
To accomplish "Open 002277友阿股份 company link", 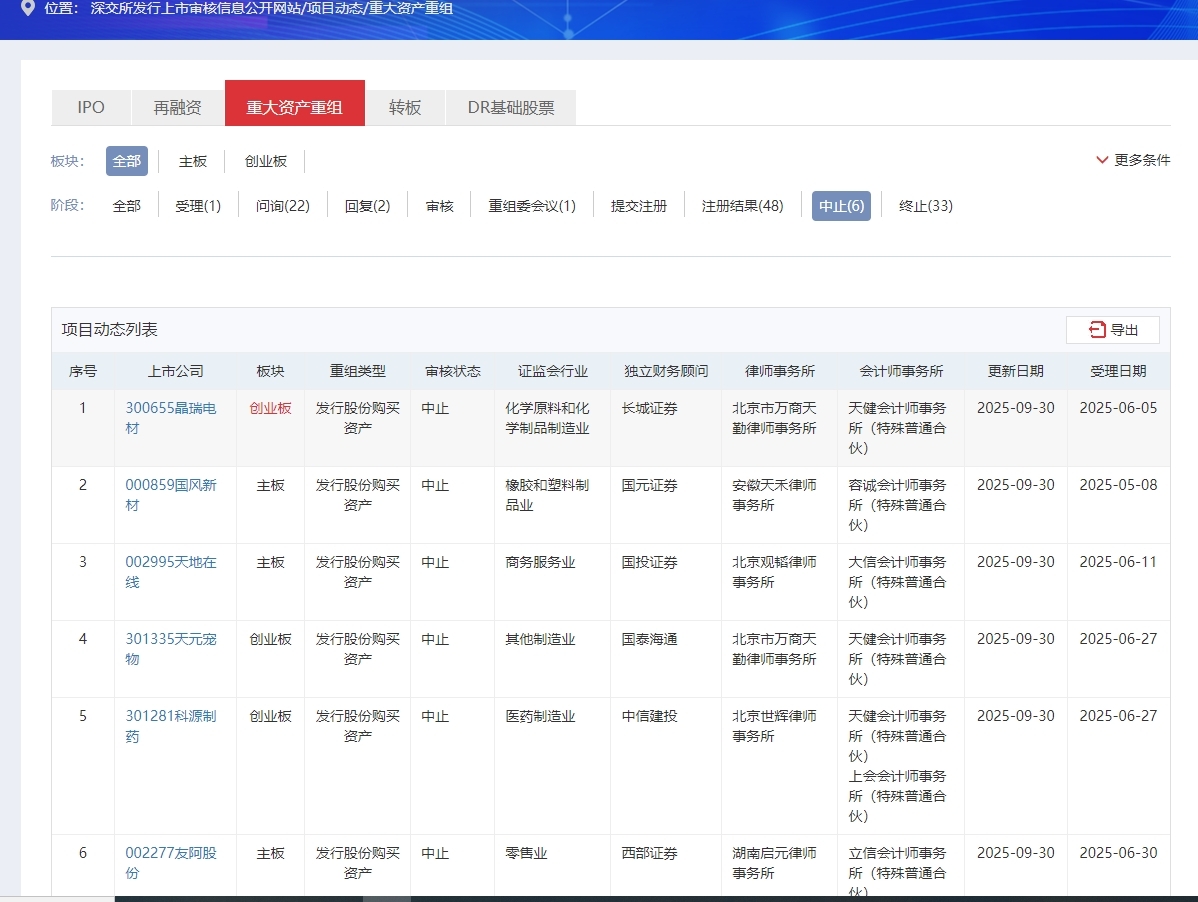I will click(171, 863).
